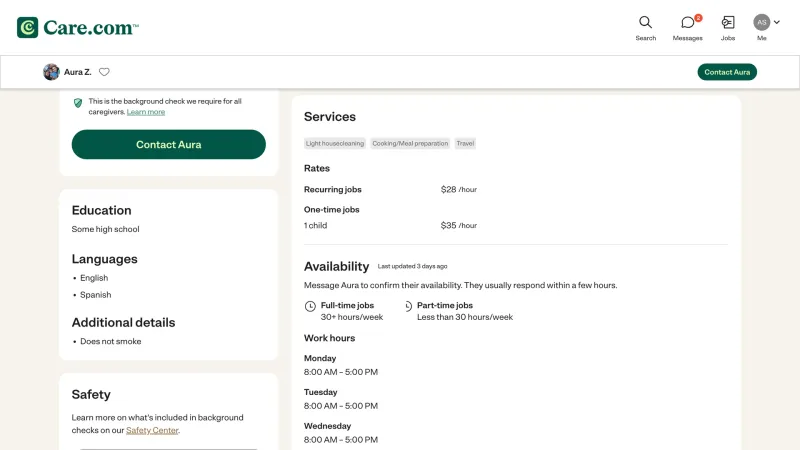Click the Education heading
The height and width of the screenshot is (450, 800).
point(102,210)
